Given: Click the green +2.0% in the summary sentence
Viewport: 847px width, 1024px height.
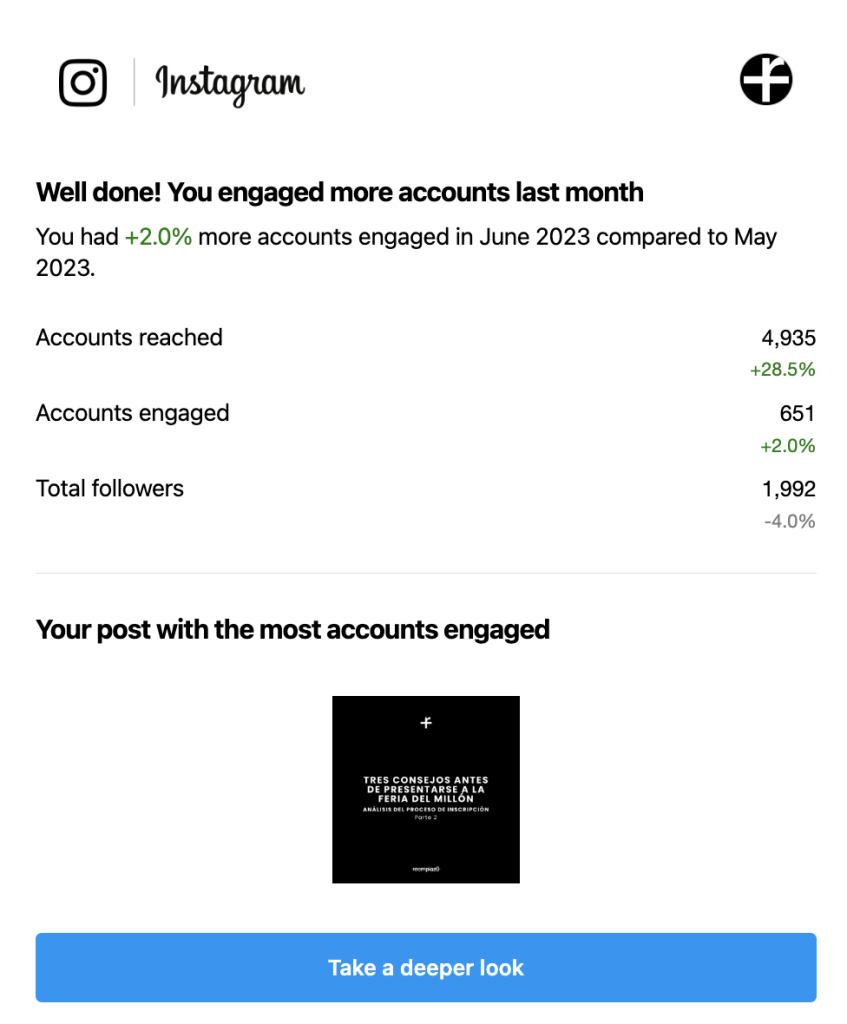Looking at the screenshot, I should click(158, 237).
